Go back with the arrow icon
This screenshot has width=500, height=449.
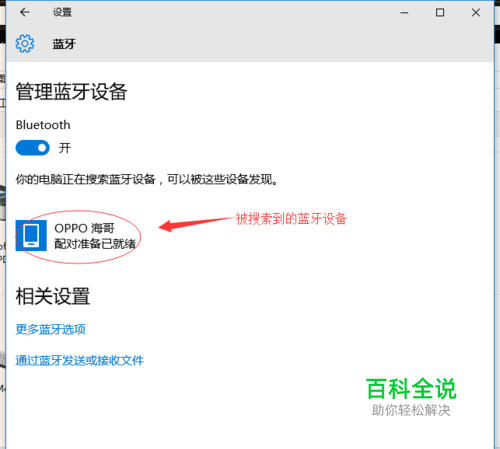pyautogui.click(x=25, y=12)
